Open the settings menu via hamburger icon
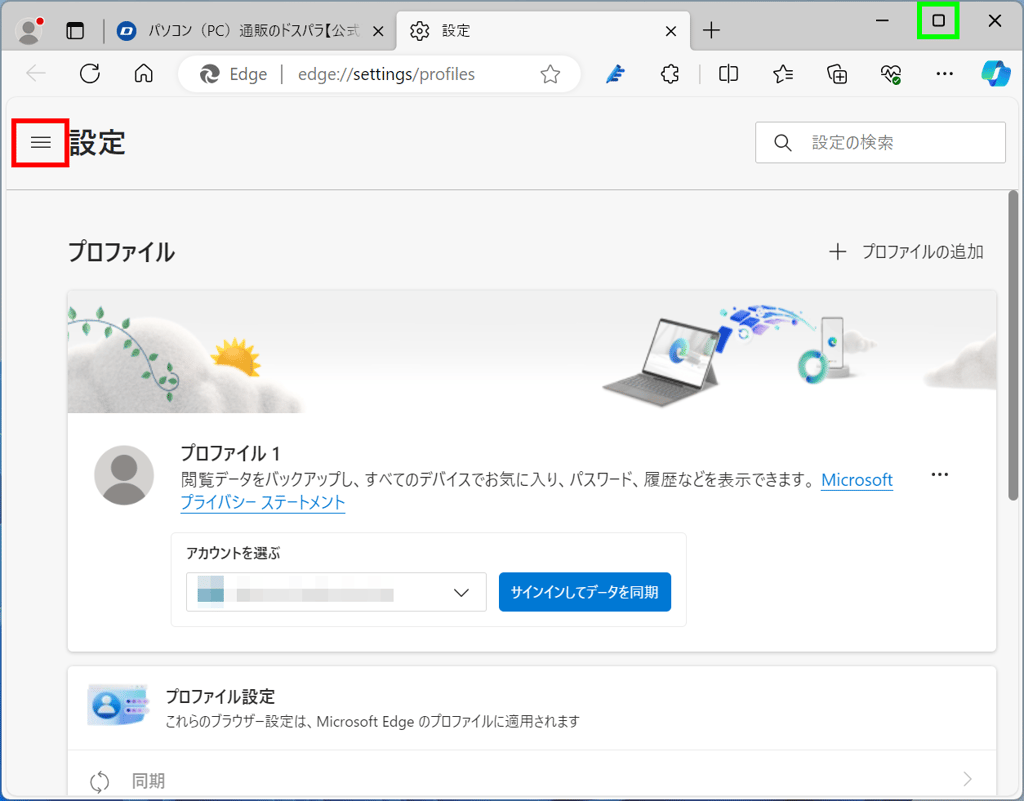Screen dimensions: 1024x801 40,142
